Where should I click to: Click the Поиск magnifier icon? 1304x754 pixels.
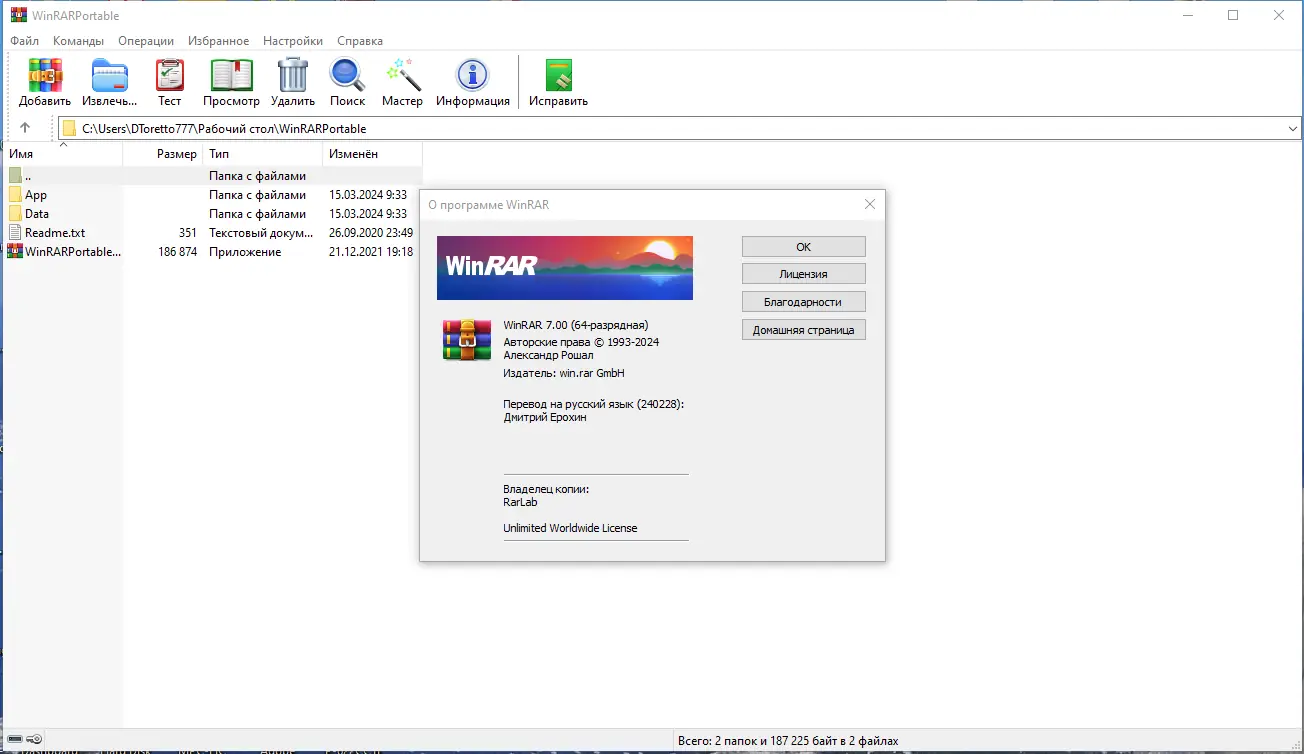point(347,76)
